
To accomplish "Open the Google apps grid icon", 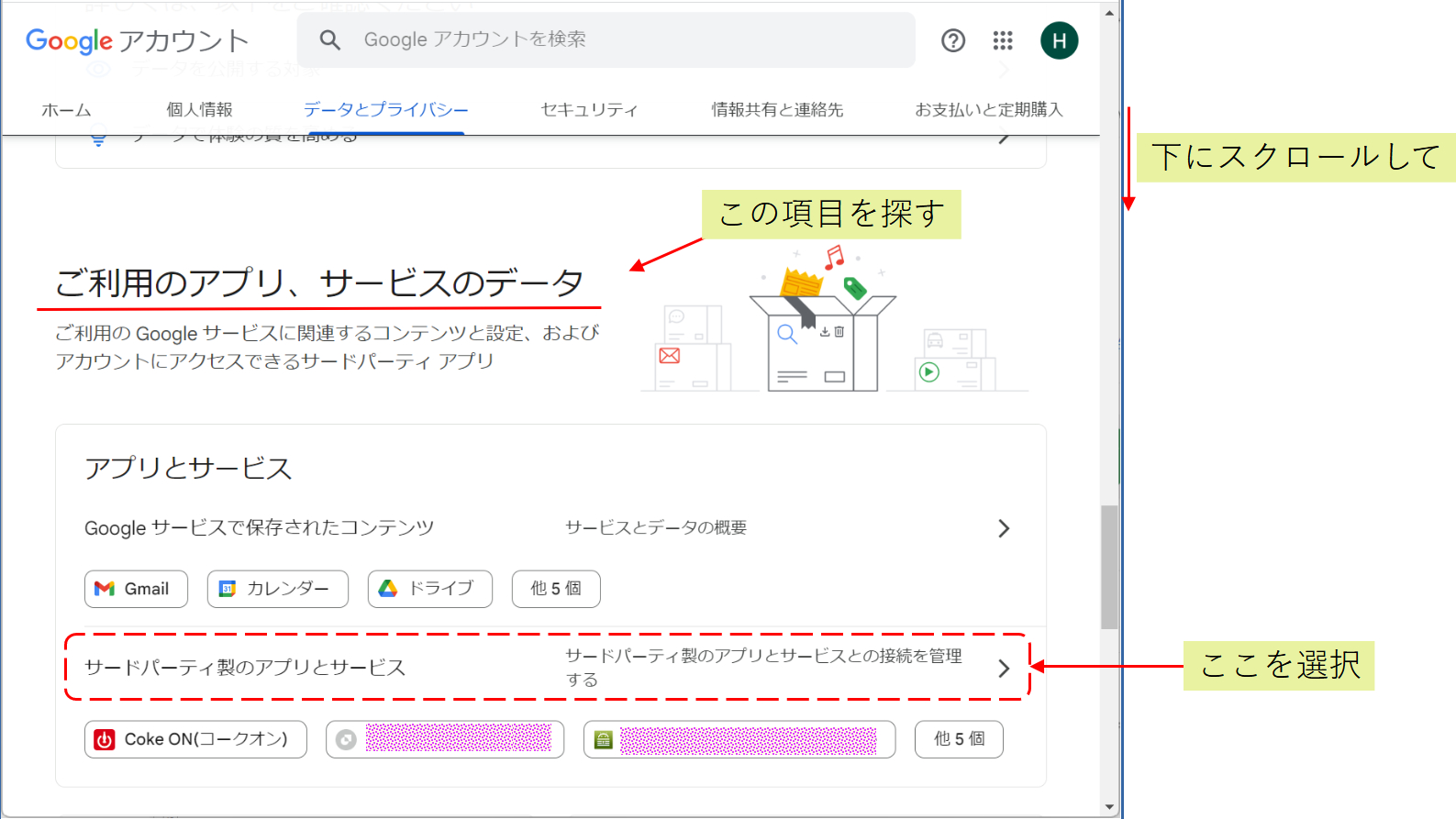I will click(x=1003, y=40).
